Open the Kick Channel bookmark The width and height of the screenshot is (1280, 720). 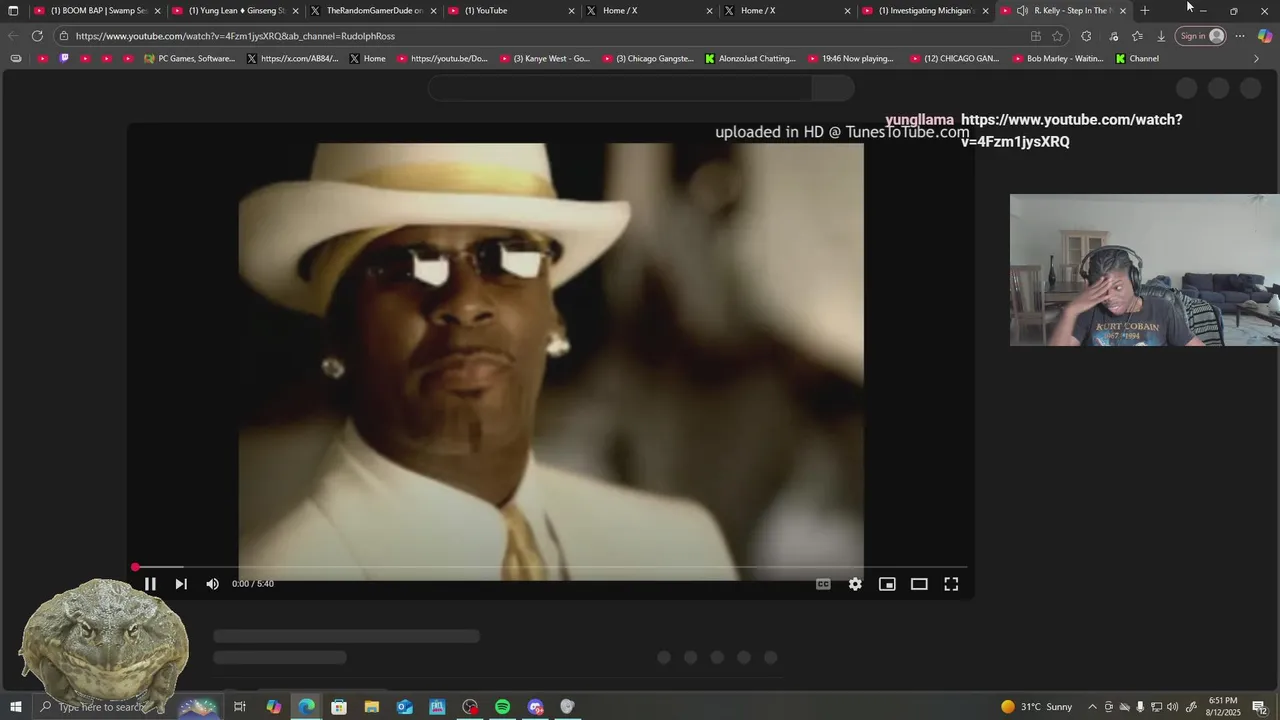pos(1137,58)
